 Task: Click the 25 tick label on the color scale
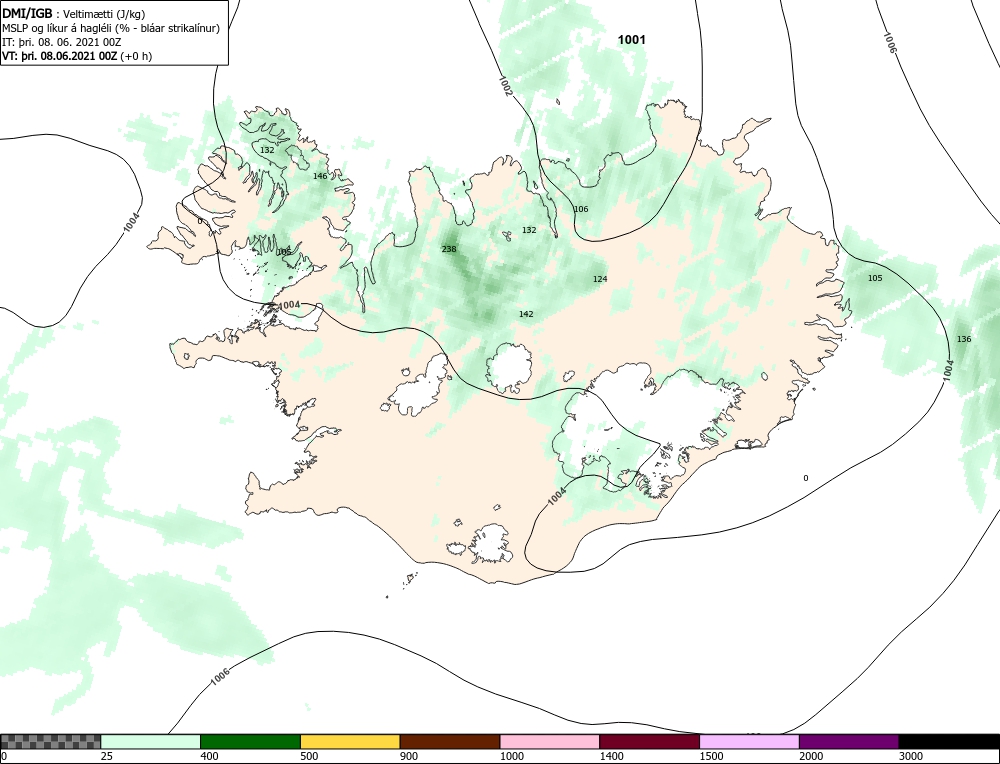tap(107, 756)
